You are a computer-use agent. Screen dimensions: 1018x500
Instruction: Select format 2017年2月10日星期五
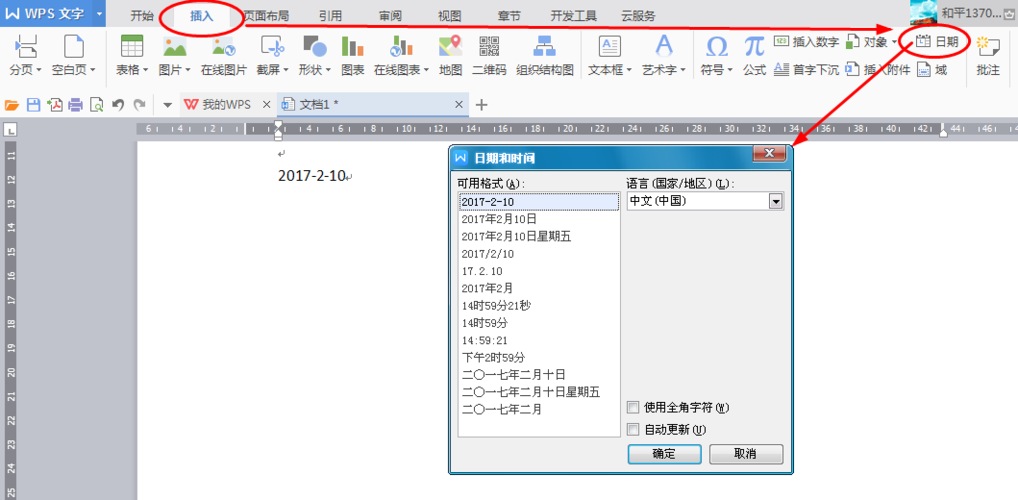[539, 236]
